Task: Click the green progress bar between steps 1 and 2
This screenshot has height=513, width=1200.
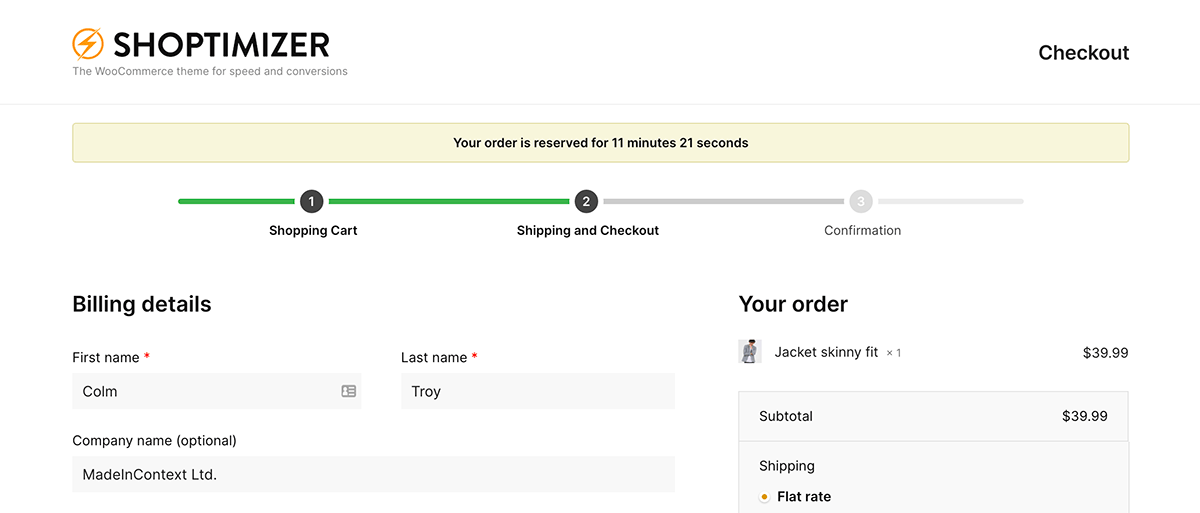Action: [449, 201]
